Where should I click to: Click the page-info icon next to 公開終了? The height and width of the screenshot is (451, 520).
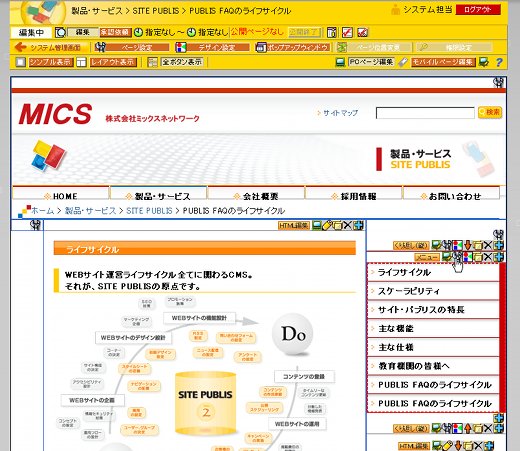coord(332,32)
